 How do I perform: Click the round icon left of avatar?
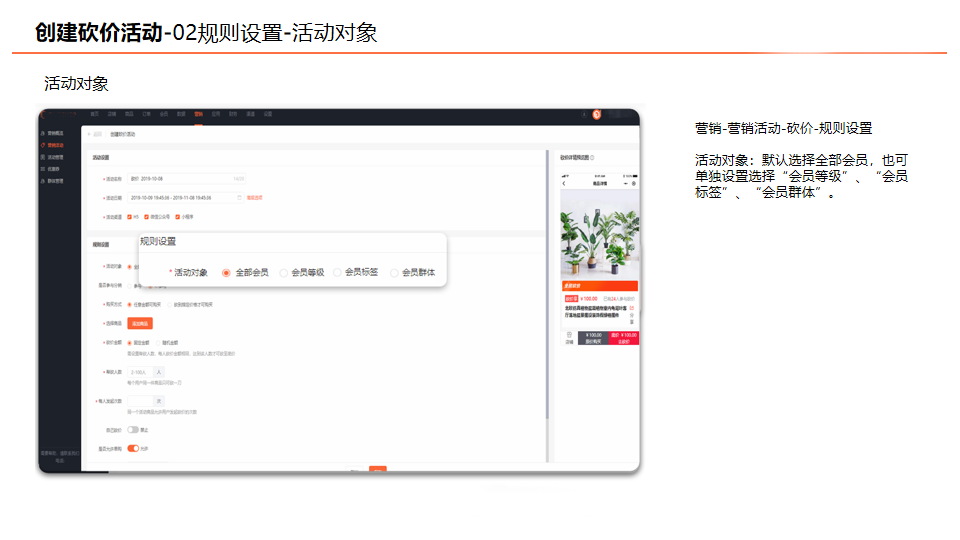tap(584, 114)
